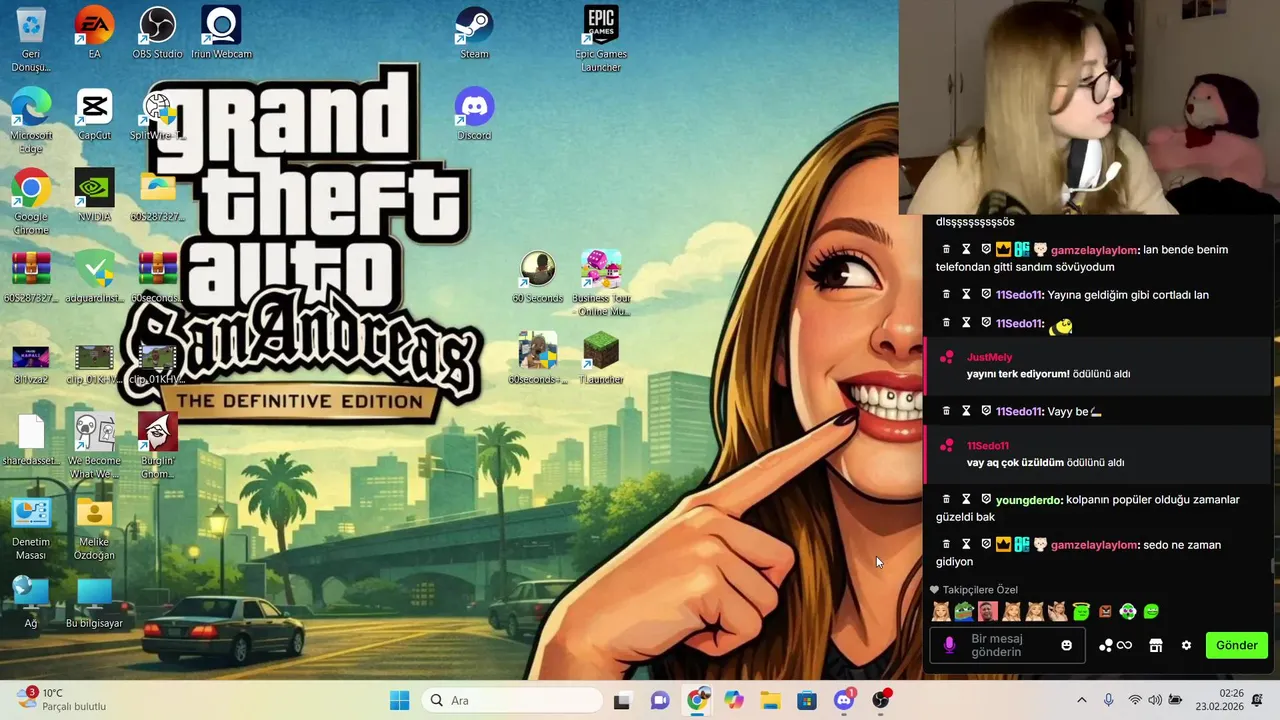Open Copilot from the taskbar

(734, 700)
